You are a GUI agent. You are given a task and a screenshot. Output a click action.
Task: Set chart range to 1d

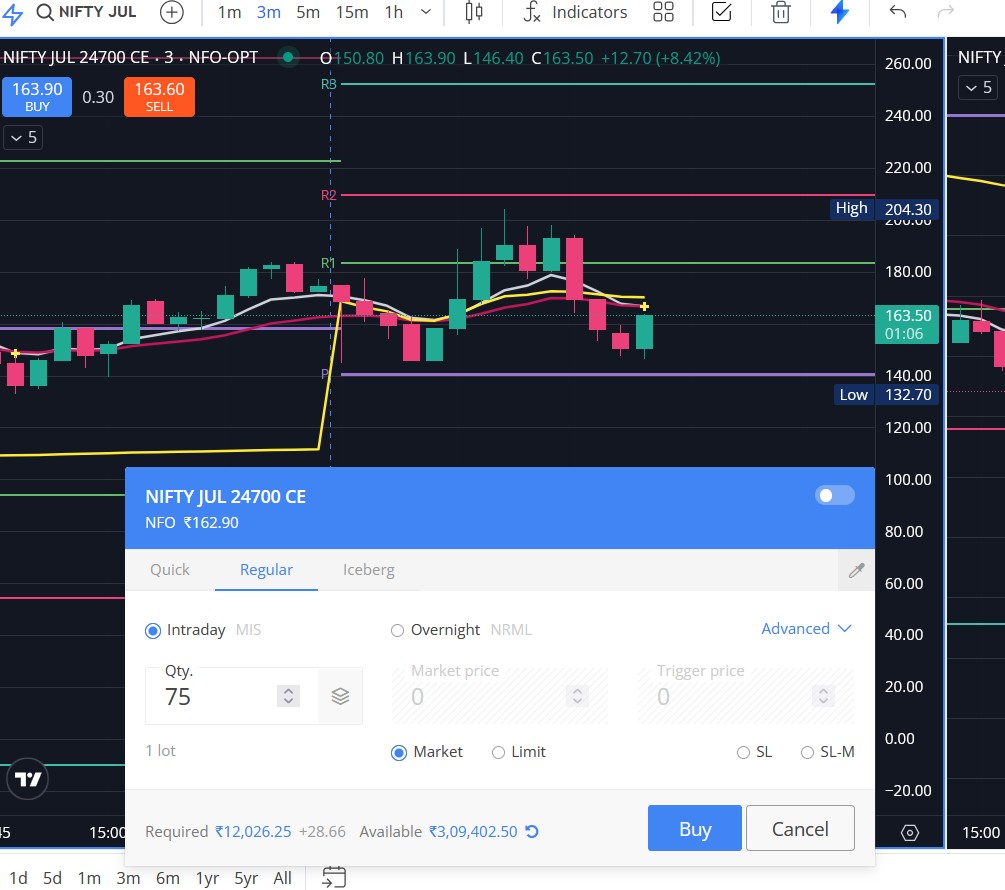click(18, 878)
